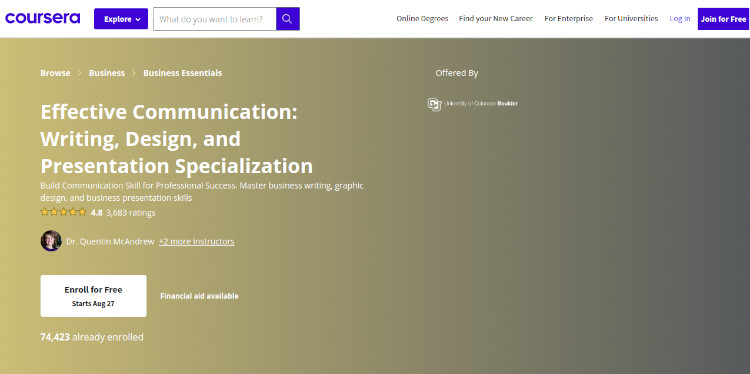
Task: Expand the Explore dropdown menu
Action: point(121,19)
